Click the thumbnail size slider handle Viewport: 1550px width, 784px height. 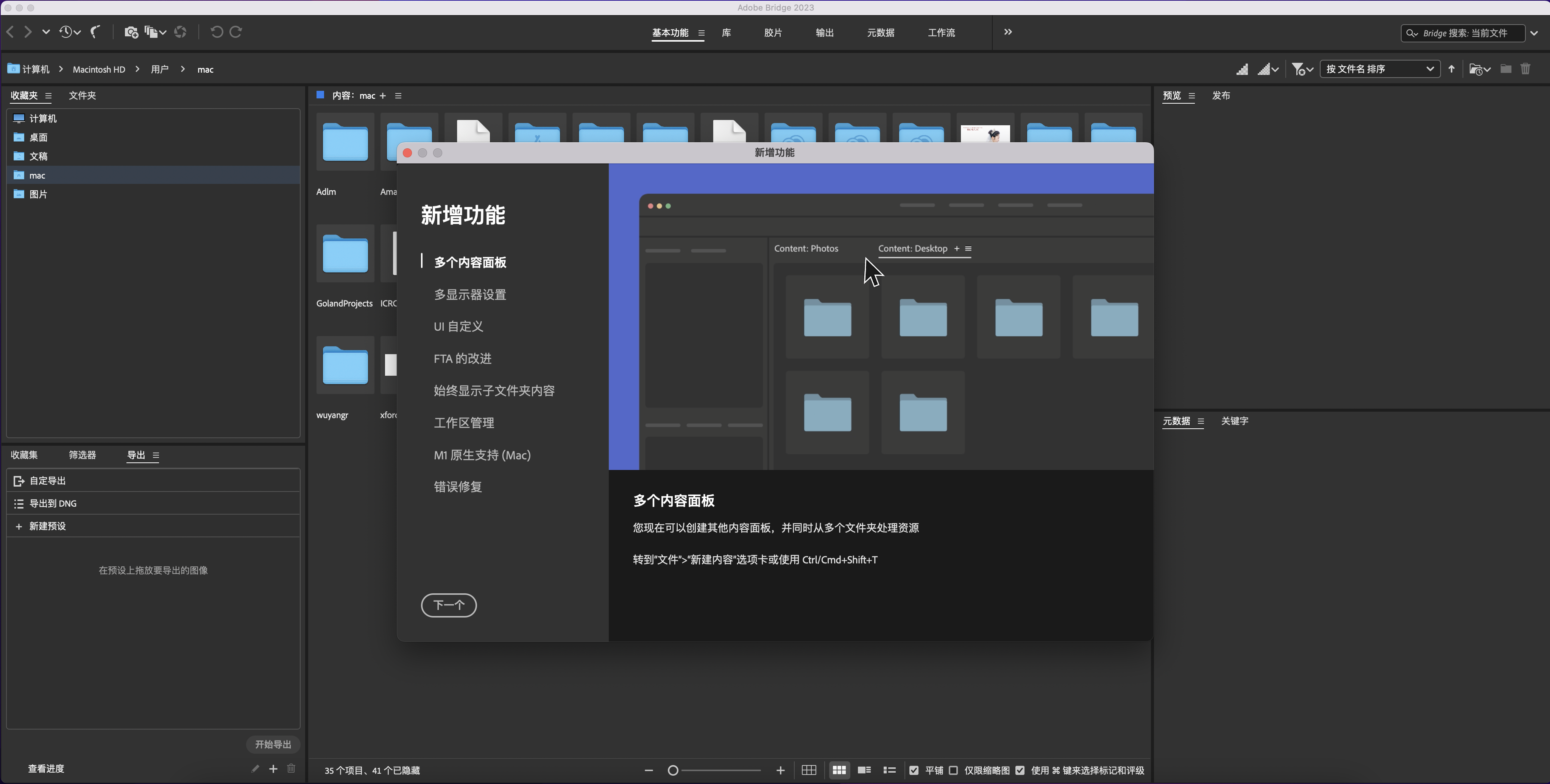(x=673, y=770)
